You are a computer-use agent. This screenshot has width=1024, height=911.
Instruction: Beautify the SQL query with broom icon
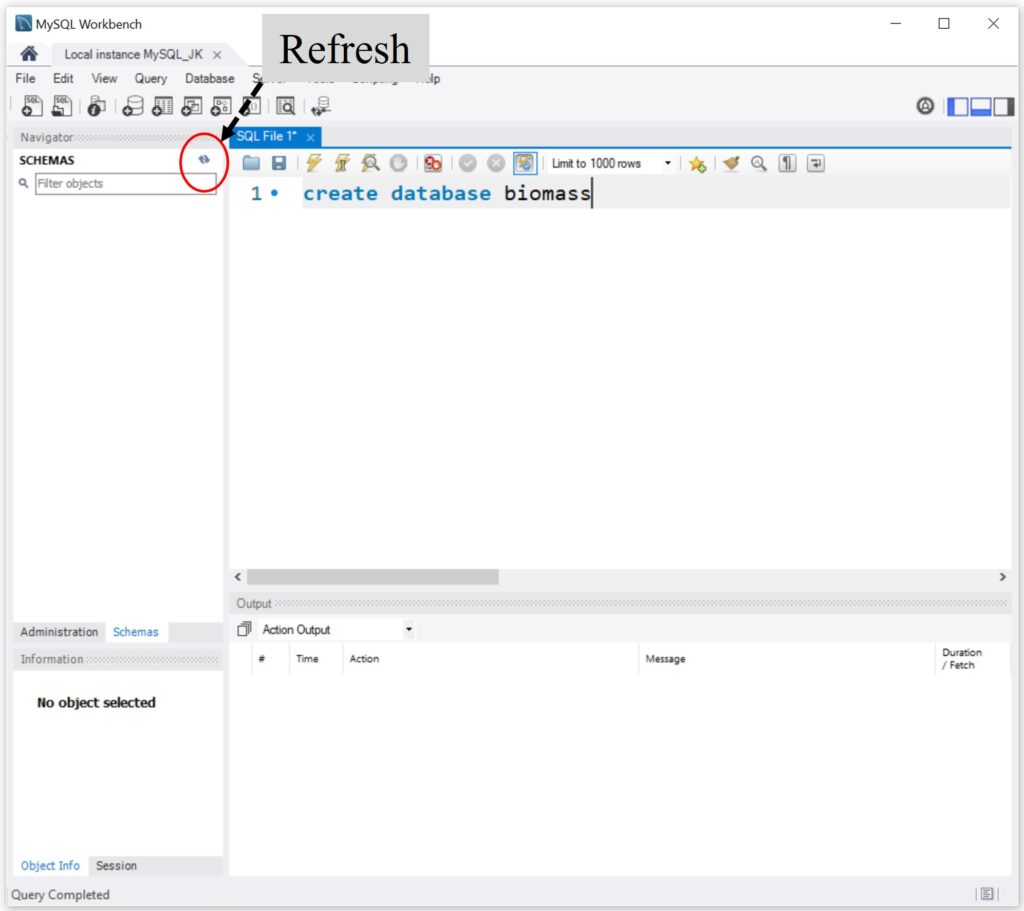click(731, 164)
